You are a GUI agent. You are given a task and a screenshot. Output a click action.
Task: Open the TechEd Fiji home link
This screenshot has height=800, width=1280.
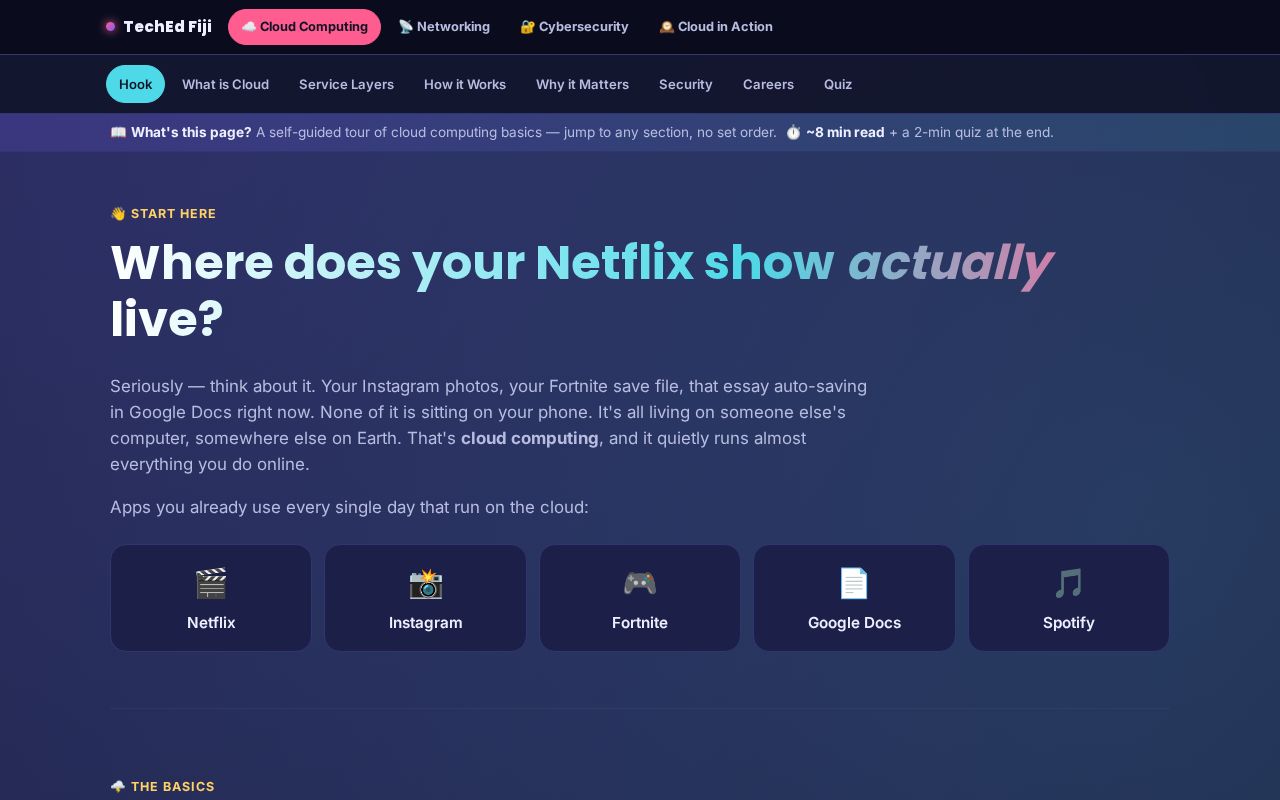click(158, 27)
